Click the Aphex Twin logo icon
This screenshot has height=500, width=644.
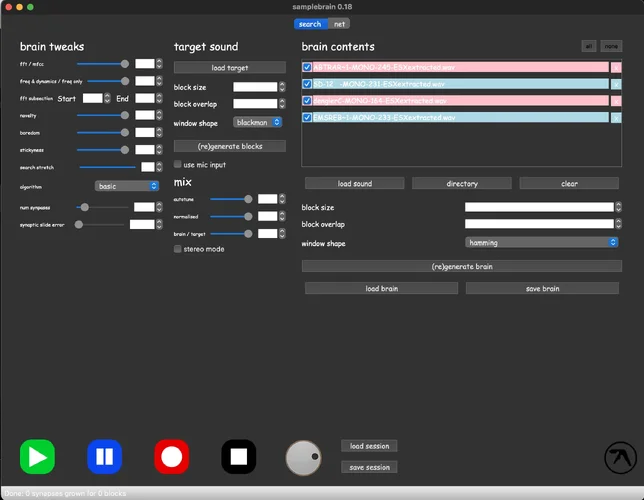pos(620,457)
